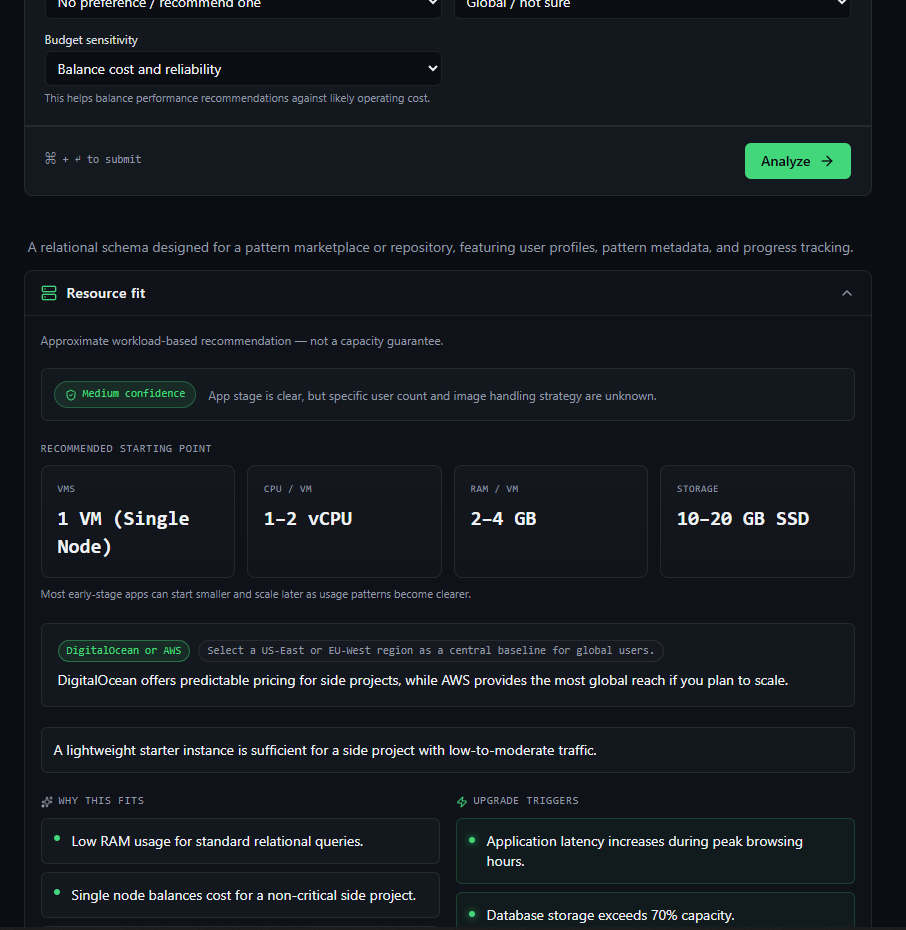
Task: Click the US-East or EU-West region tag
Action: [430, 651]
